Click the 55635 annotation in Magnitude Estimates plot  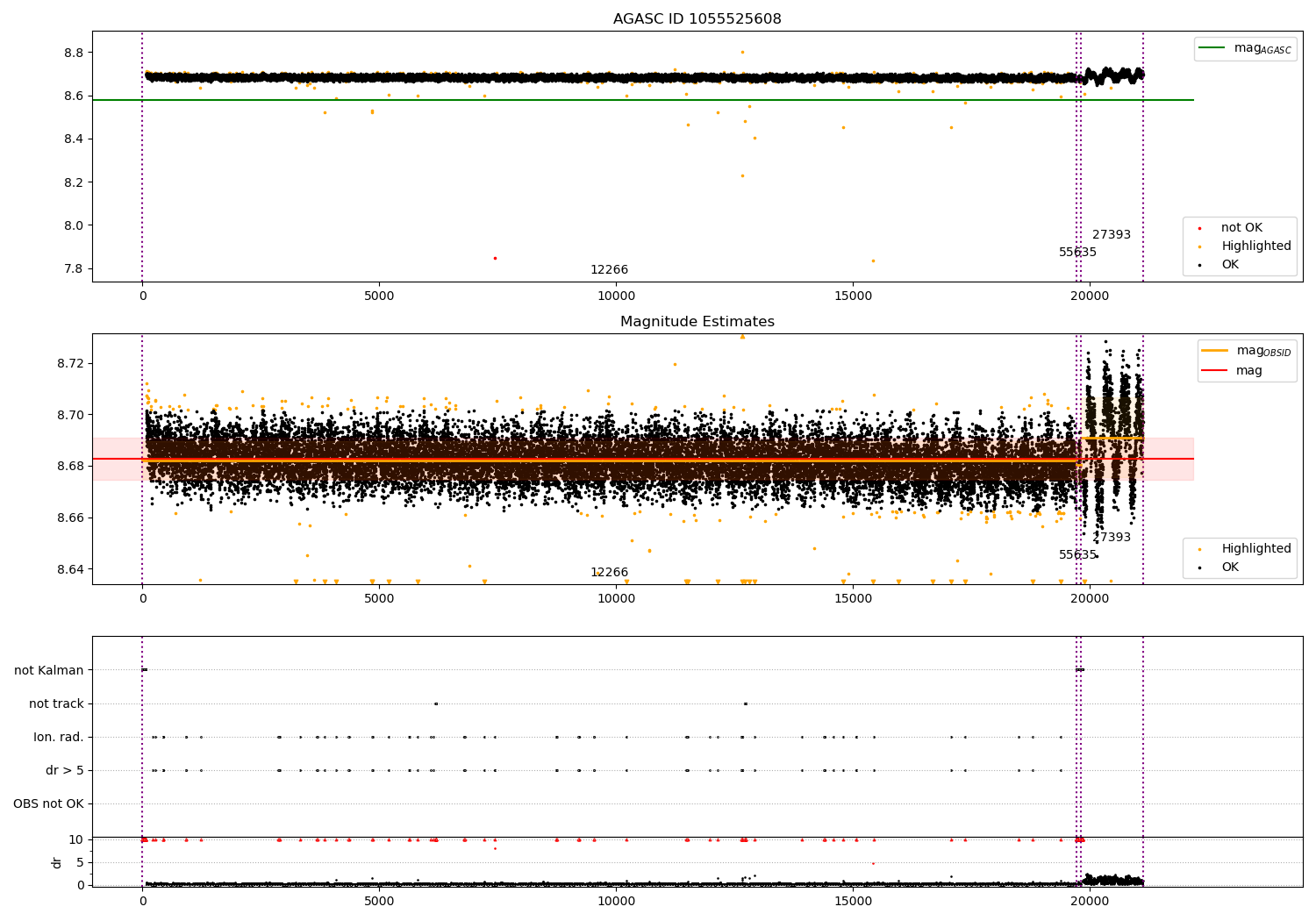pos(1077,555)
